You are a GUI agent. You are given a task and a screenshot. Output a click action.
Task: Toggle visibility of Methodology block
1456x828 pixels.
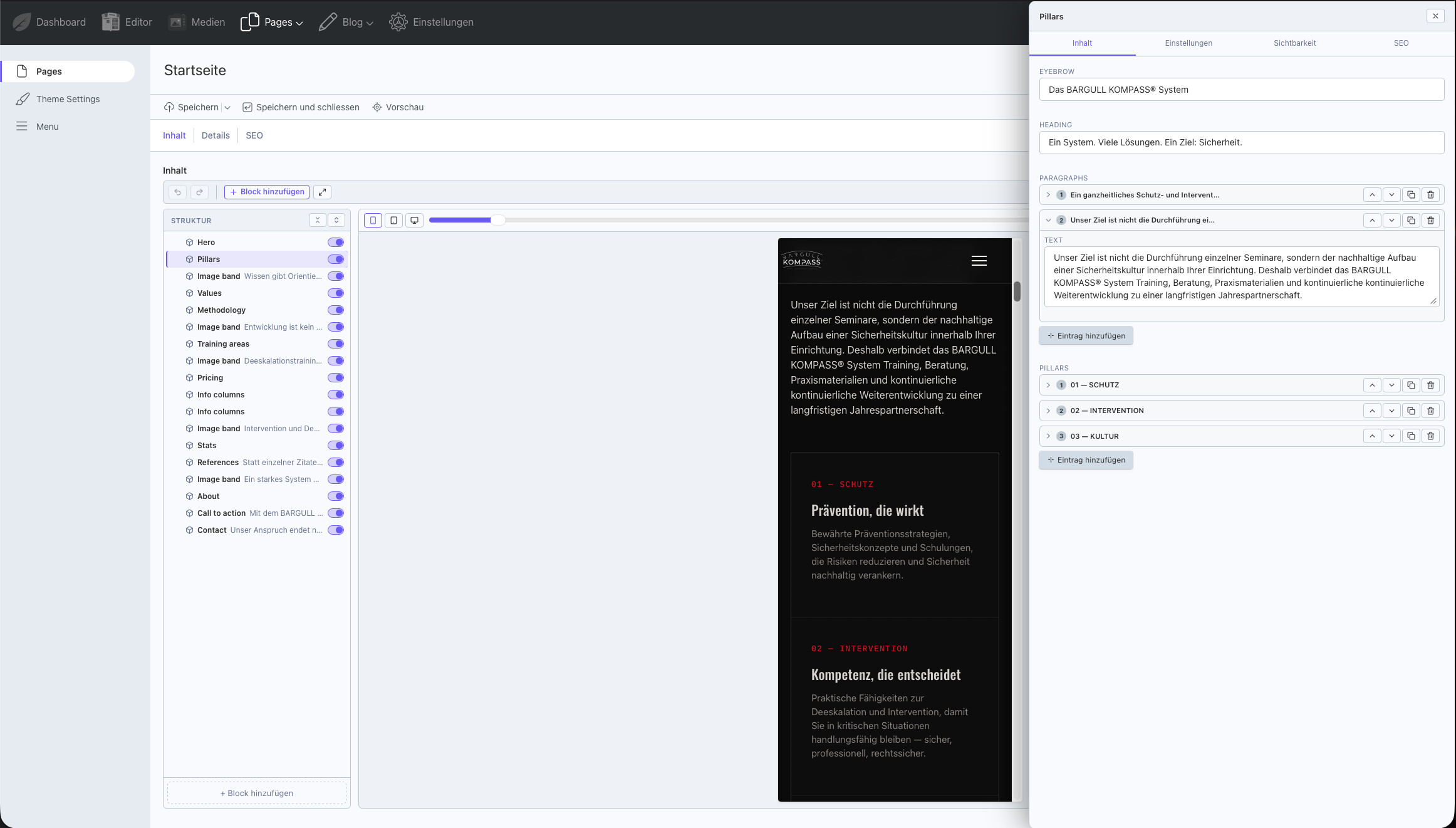(336, 310)
